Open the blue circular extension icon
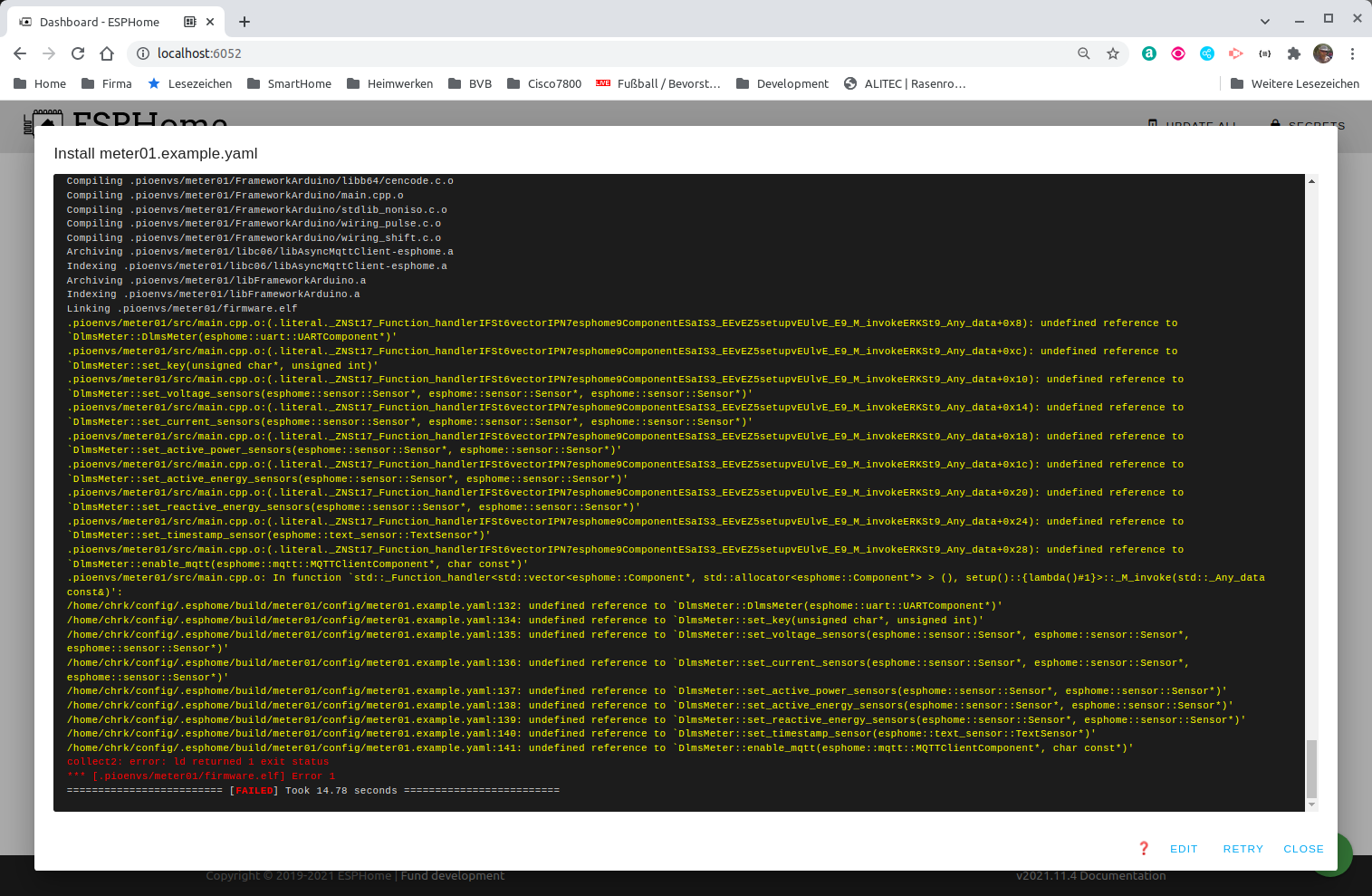1372x896 pixels. tap(1207, 53)
